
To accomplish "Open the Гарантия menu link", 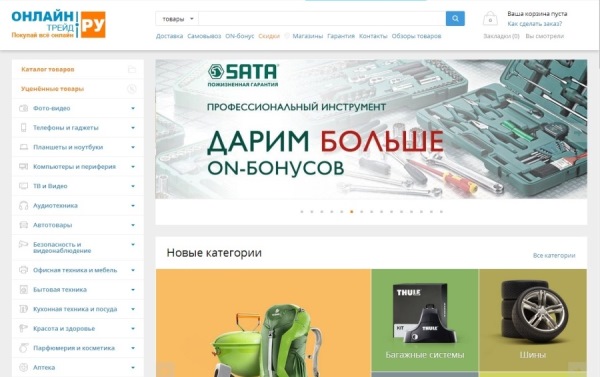I will pos(341,36).
